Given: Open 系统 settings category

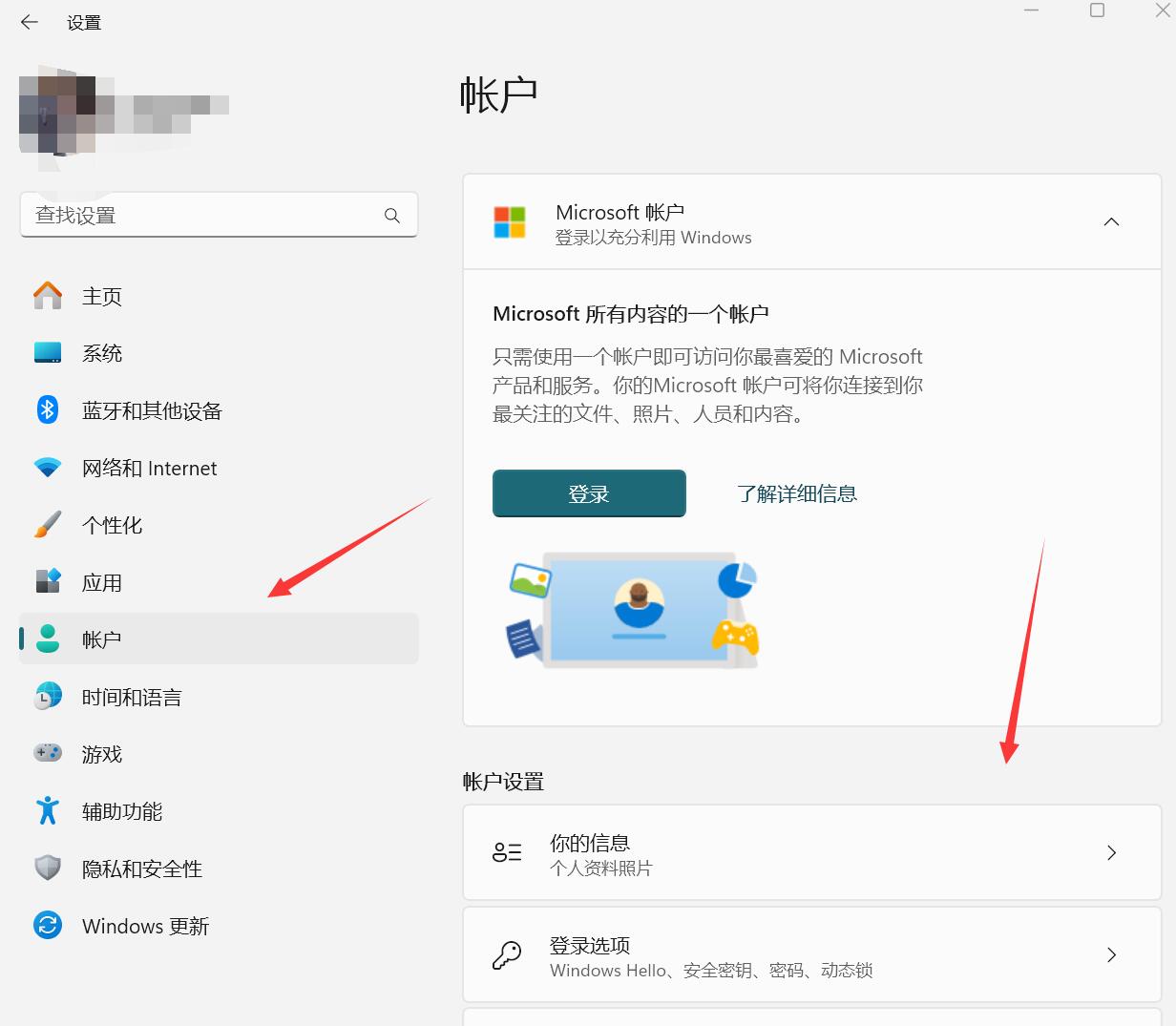Looking at the screenshot, I should pos(219,353).
